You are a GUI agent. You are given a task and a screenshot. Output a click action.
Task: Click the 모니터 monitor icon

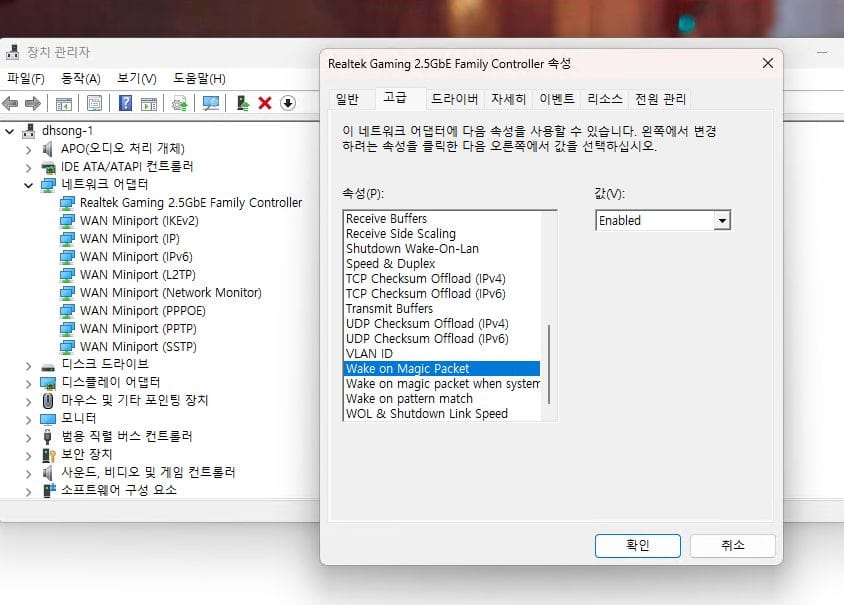48,419
